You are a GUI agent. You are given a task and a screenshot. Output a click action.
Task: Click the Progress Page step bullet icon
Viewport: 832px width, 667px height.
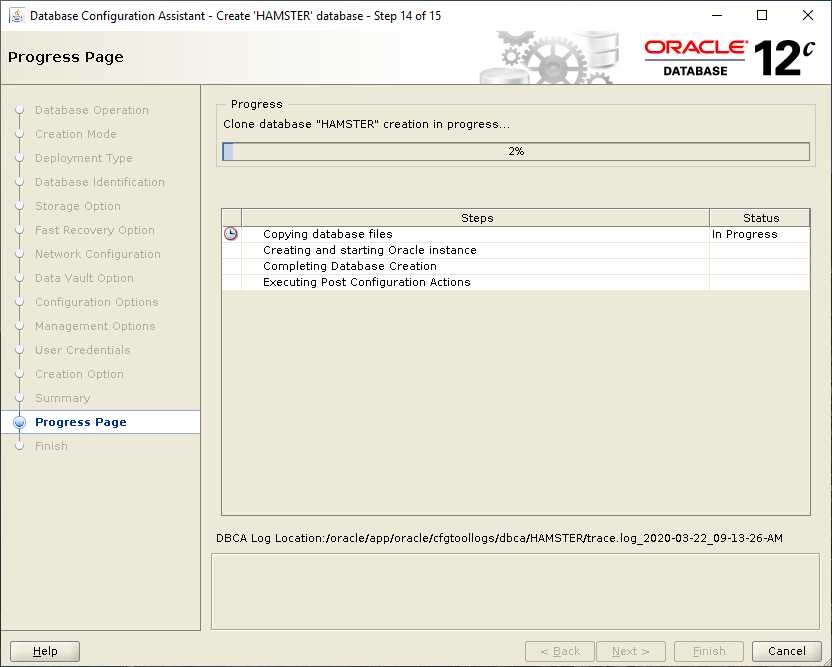coord(20,422)
